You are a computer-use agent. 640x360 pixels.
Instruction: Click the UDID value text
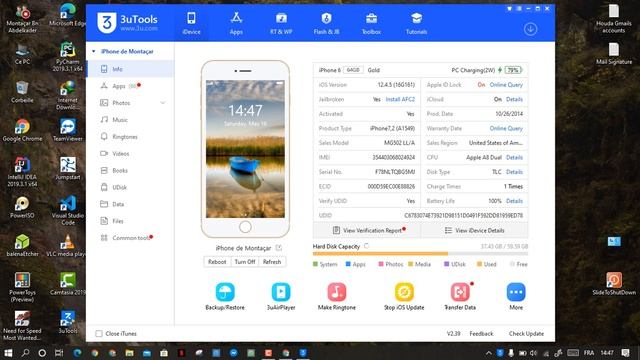[463, 216]
